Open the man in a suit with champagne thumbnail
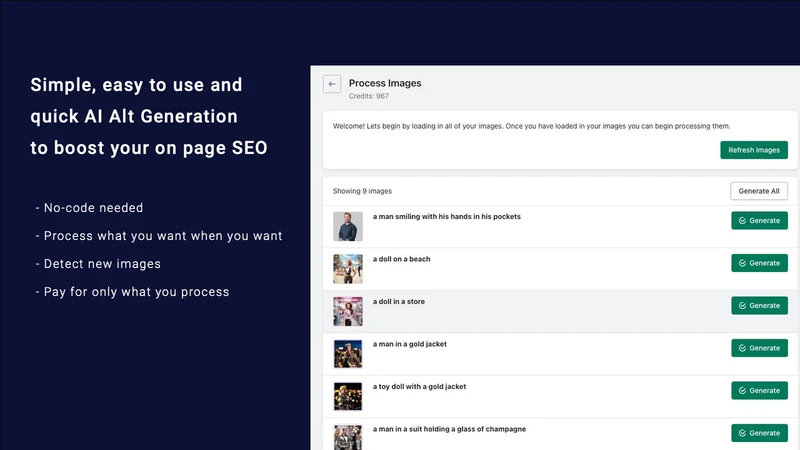This screenshot has height=450, width=800. click(x=348, y=437)
